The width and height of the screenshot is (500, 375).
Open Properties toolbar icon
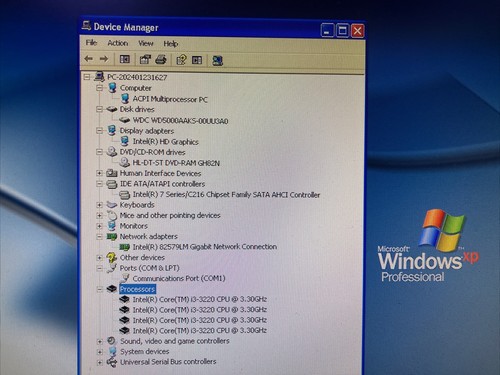click(145, 59)
